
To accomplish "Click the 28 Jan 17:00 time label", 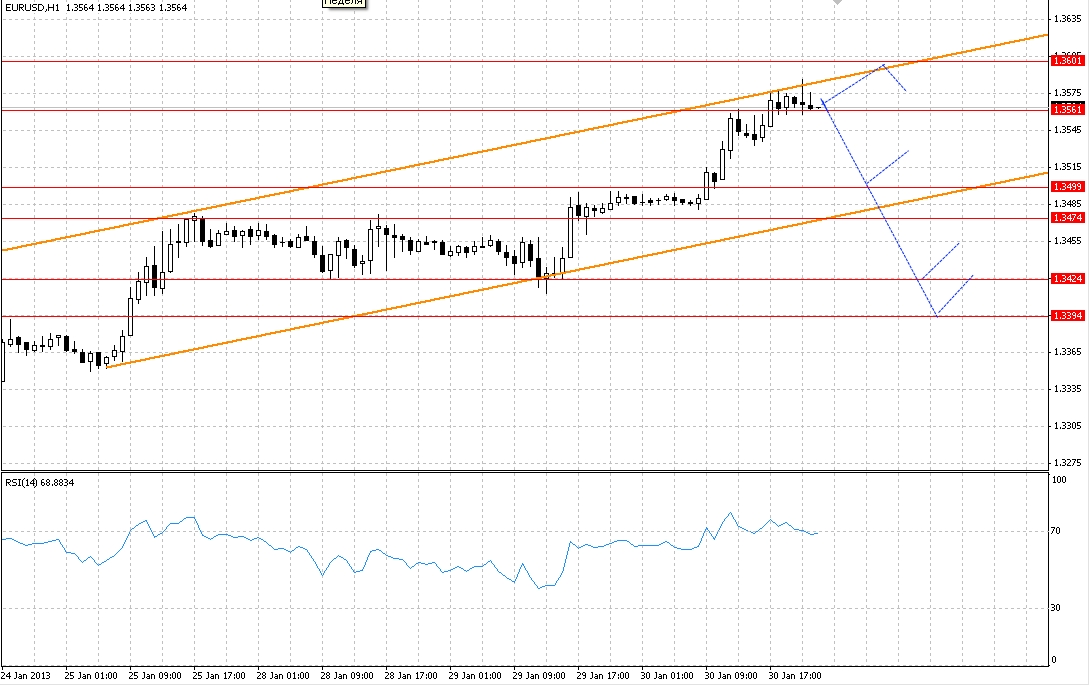I will coord(410,676).
